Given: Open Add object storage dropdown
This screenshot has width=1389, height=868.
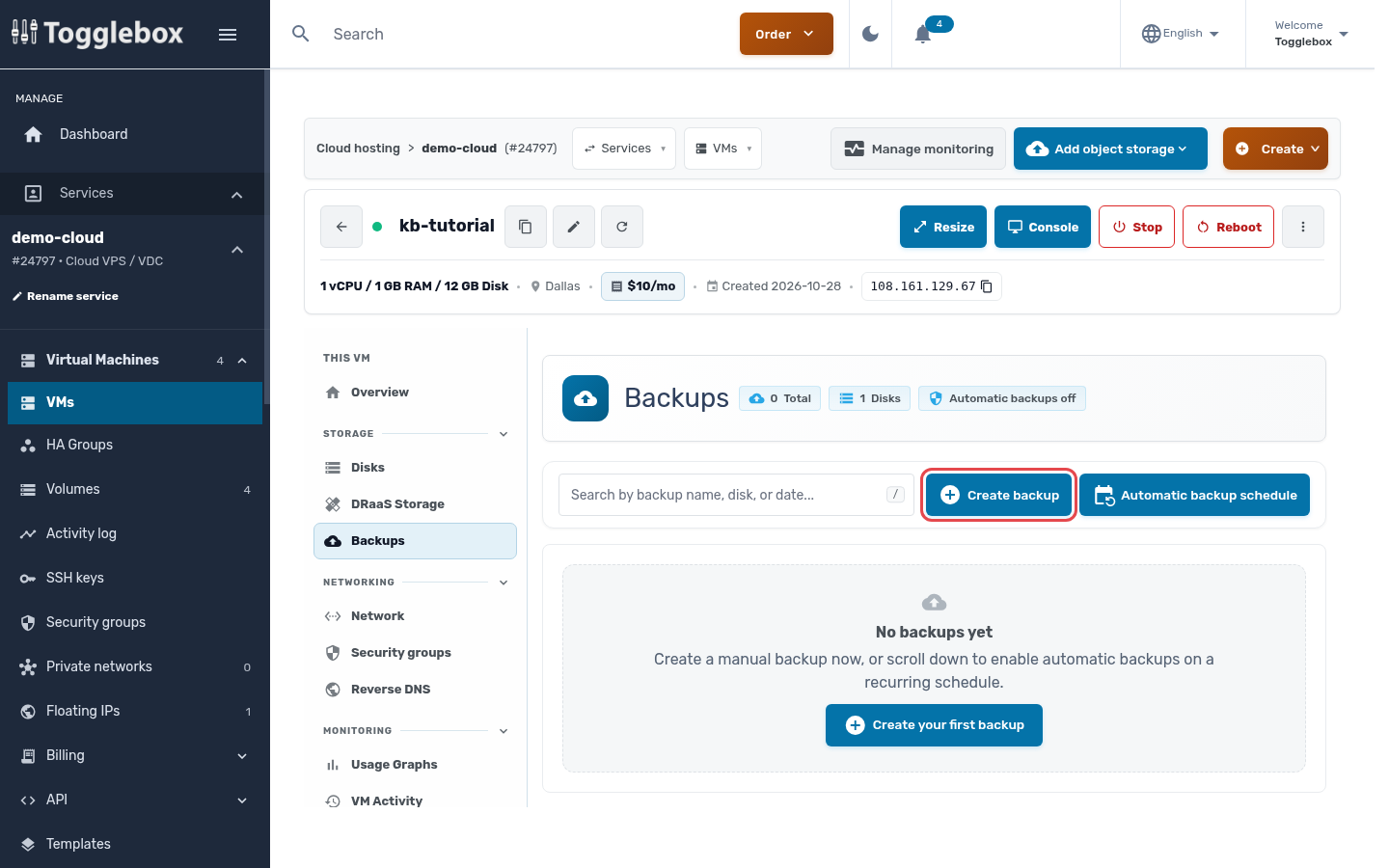Looking at the screenshot, I should pos(1110,149).
